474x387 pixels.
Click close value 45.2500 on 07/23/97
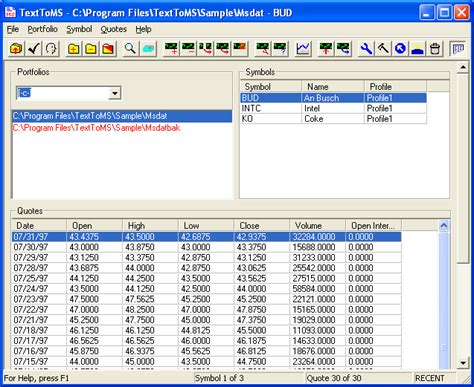(251, 299)
